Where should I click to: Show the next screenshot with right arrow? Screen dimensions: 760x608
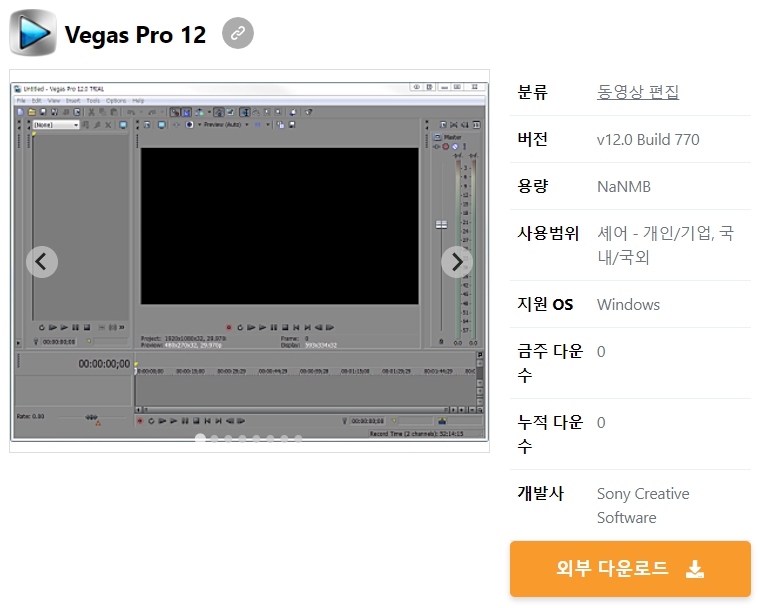point(457,262)
